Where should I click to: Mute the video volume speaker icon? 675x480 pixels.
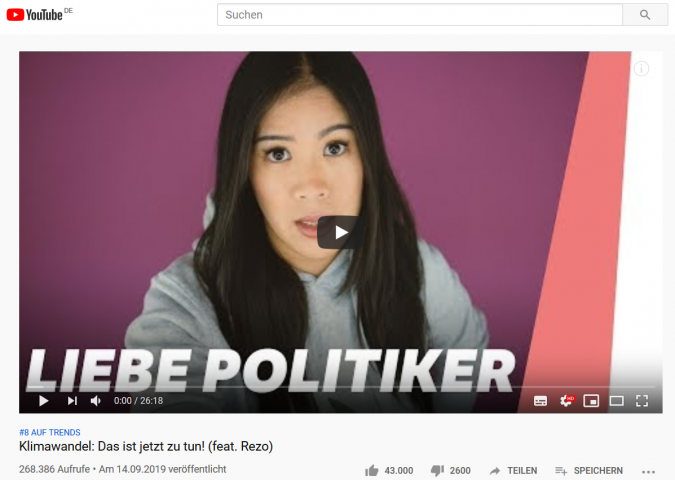pyautogui.click(x=96, y=401)
